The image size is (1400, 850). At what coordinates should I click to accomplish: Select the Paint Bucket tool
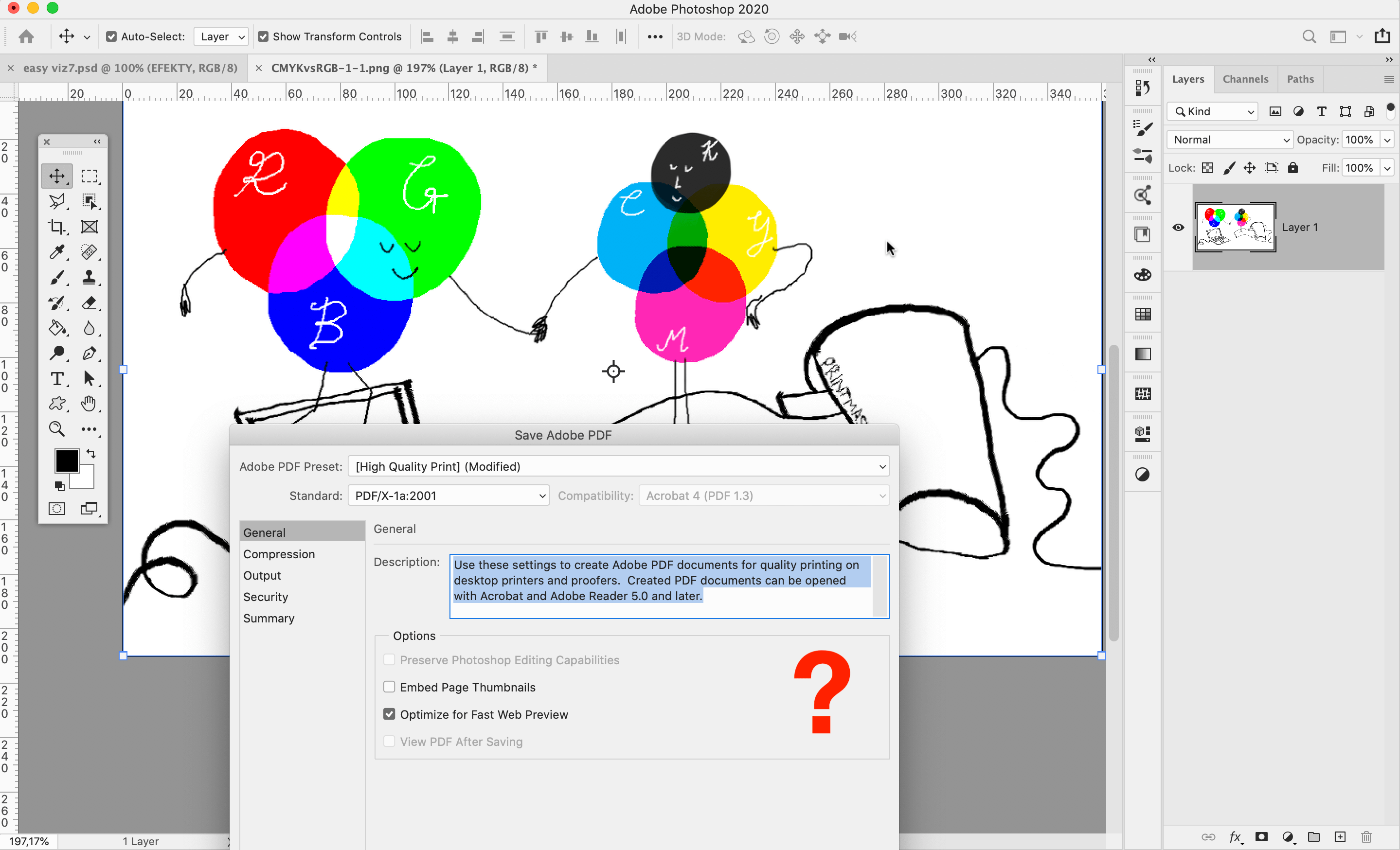coord(57,328)
